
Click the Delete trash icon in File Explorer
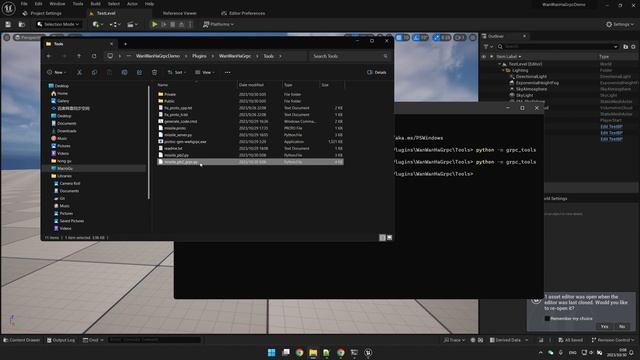pyautogui.click(x=154, y=72)
